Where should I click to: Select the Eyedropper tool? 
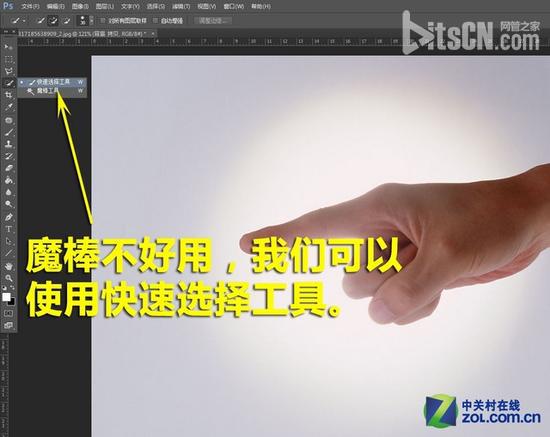click(8, 107)
